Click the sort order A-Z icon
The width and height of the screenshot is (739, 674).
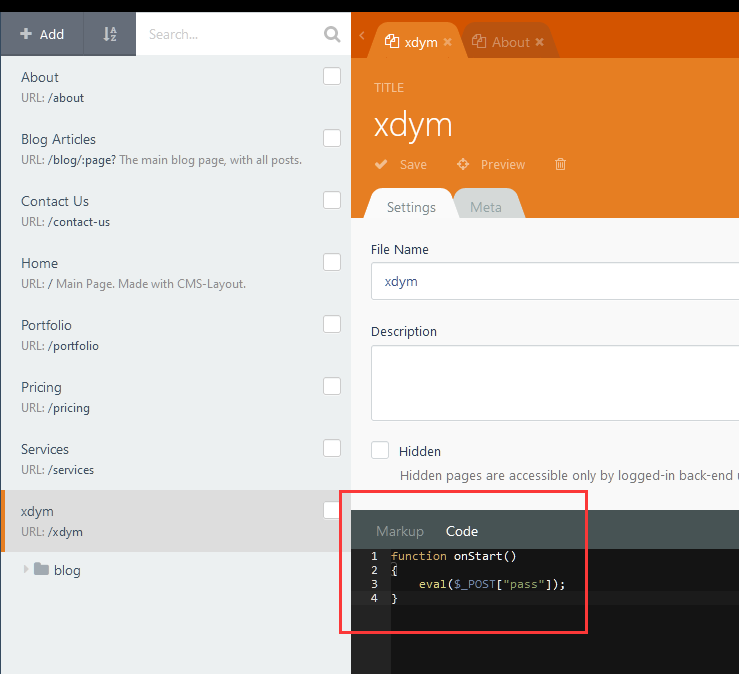click(x=110, y=34)
